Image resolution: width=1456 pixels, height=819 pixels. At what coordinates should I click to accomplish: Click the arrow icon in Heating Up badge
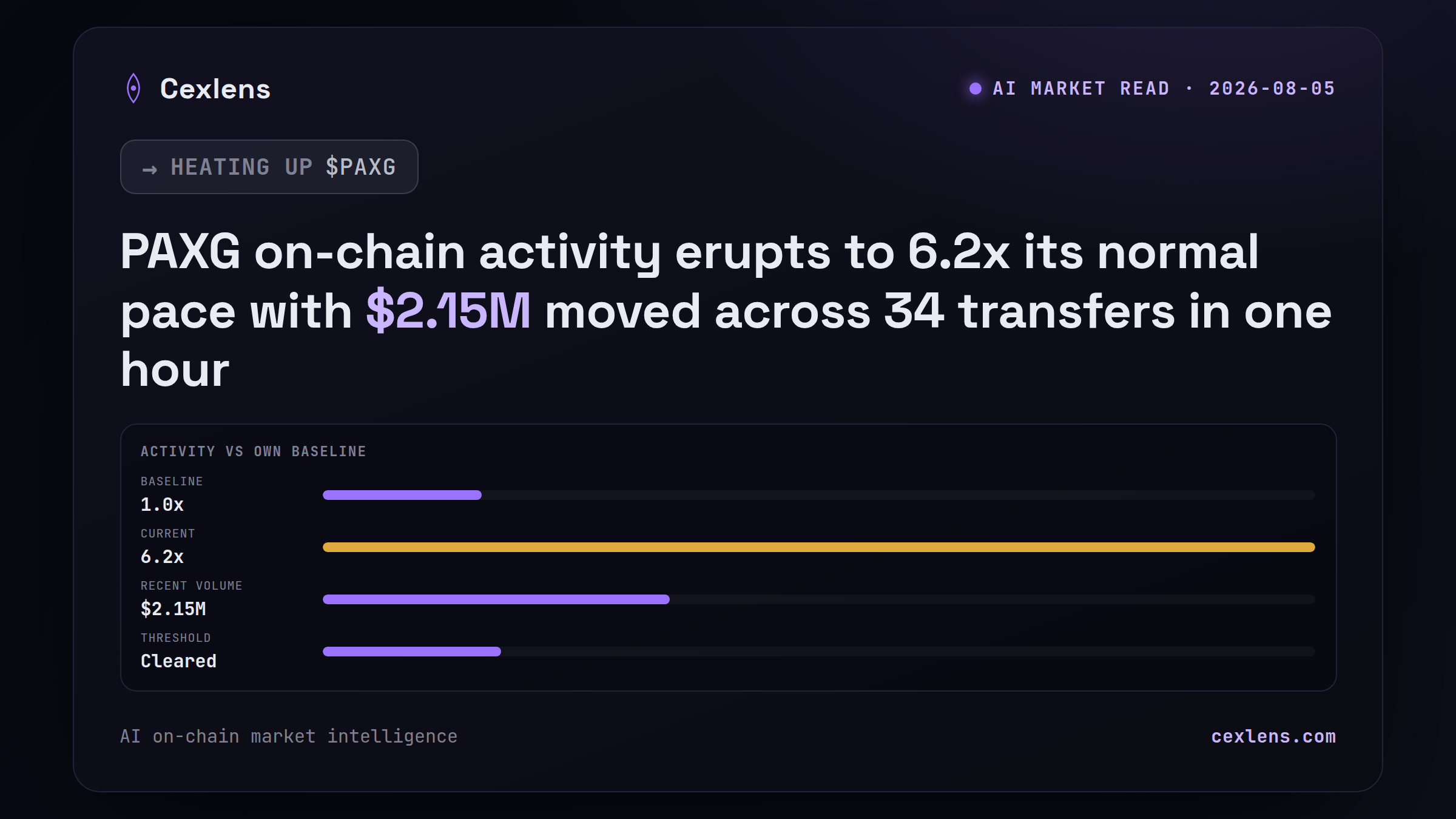coord(150,169)
